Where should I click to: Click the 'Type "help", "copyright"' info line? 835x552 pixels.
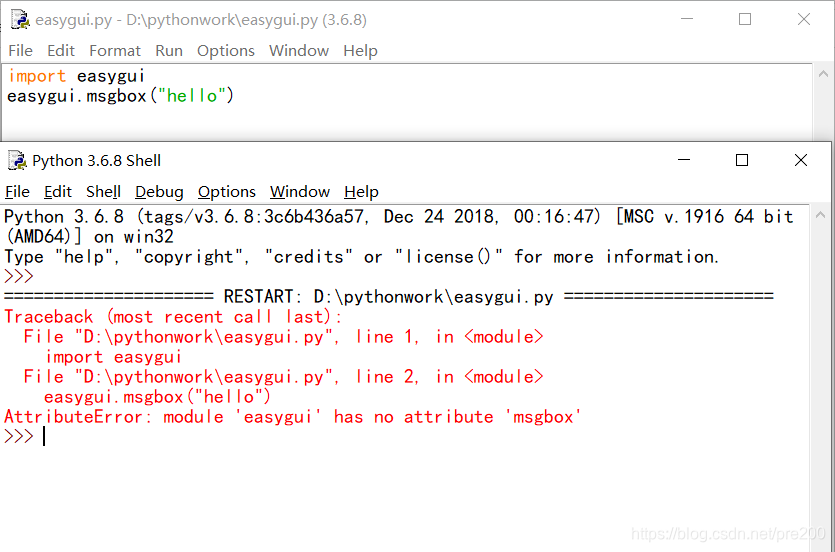coord(362,257)
